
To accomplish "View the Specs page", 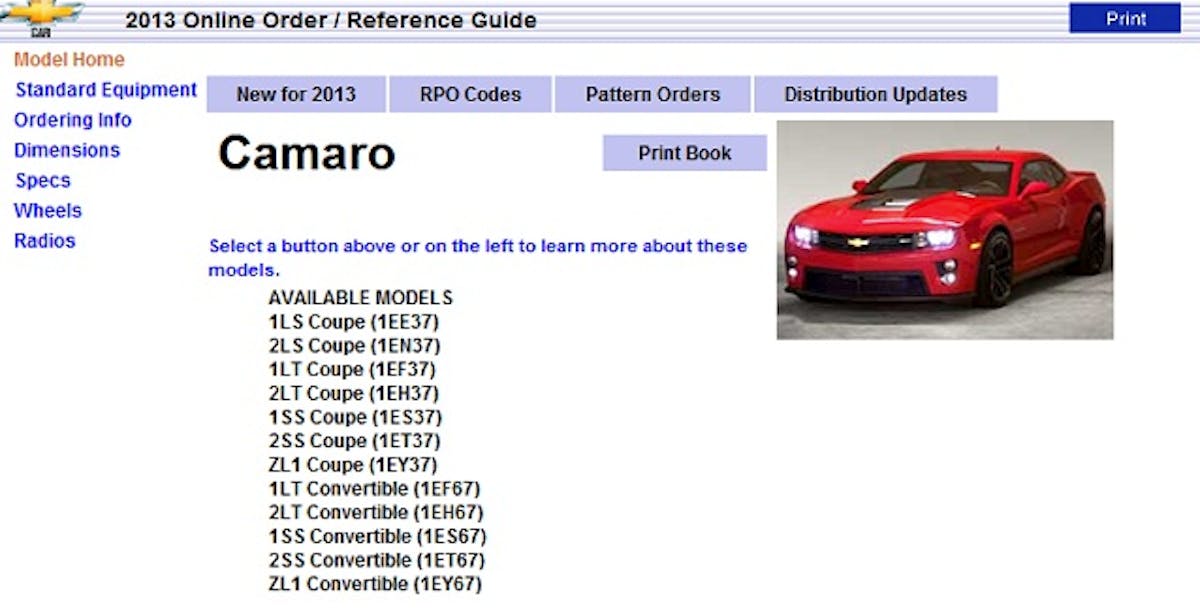I will coord(43,181).
